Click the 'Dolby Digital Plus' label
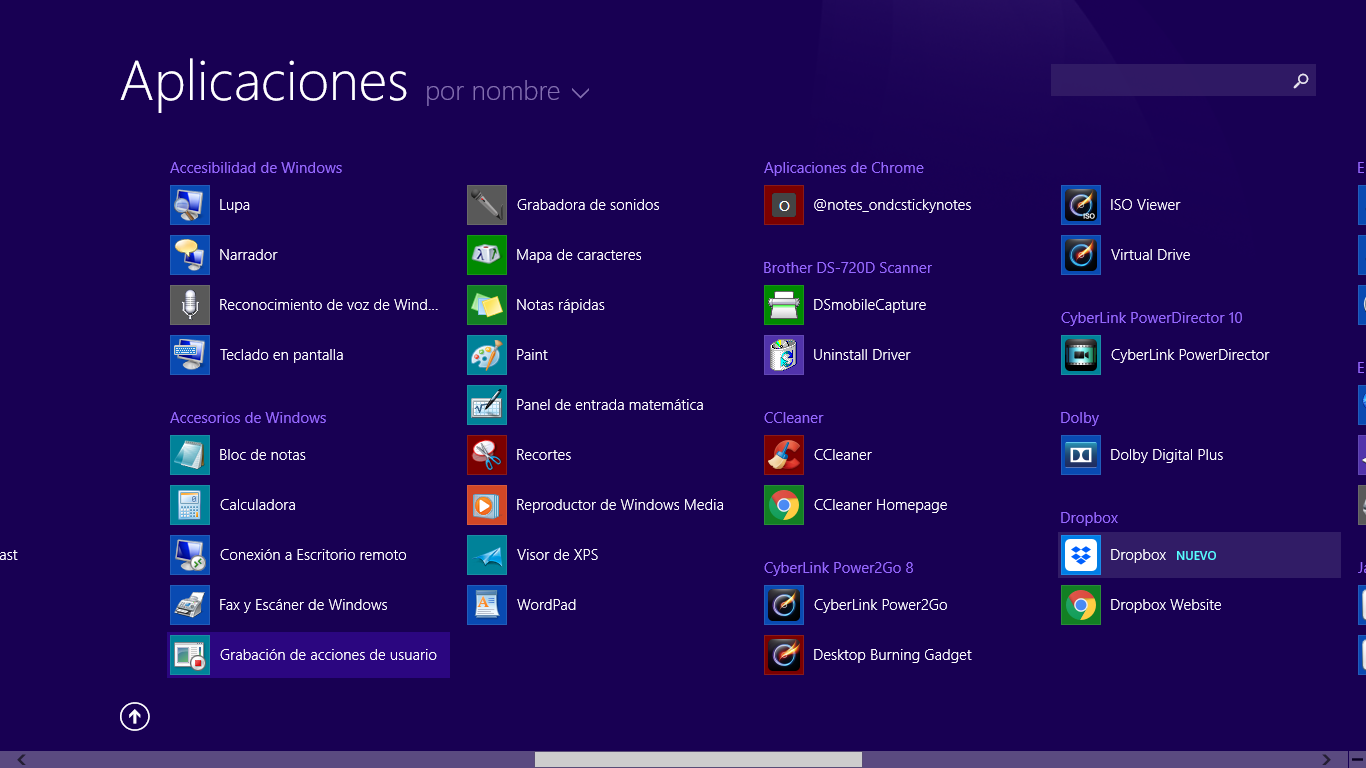 [x=1167, y=455]
